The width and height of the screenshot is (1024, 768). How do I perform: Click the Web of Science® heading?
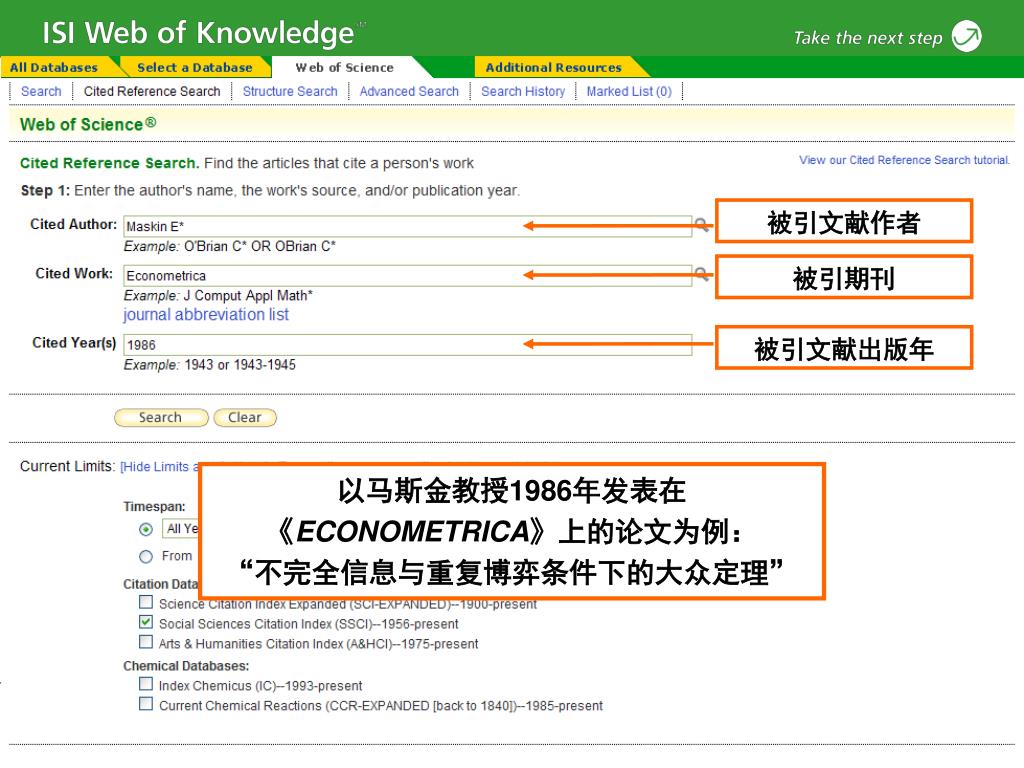coord(88,124)
